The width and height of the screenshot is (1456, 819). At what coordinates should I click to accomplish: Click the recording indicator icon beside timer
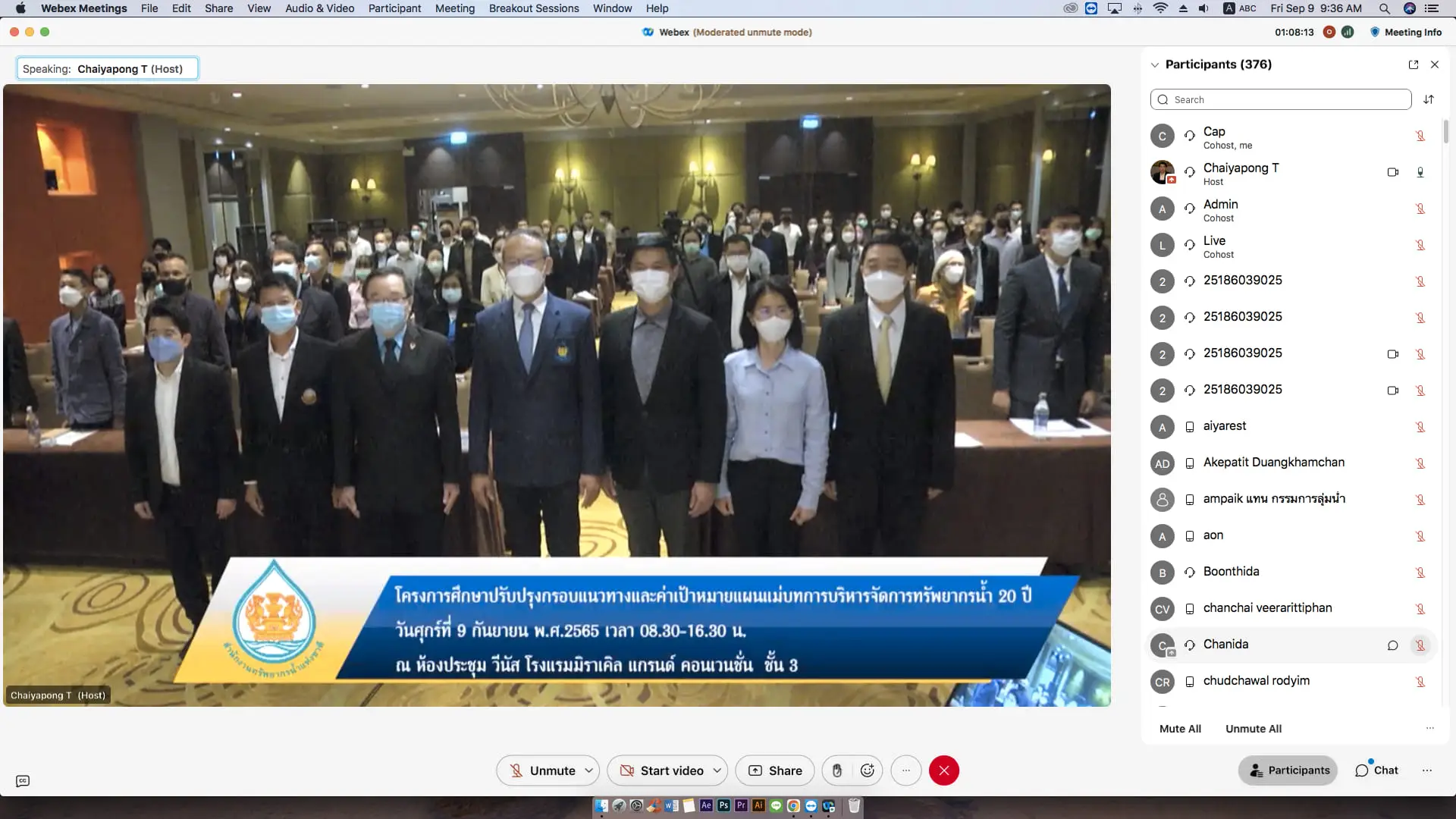pos(1329,32)
